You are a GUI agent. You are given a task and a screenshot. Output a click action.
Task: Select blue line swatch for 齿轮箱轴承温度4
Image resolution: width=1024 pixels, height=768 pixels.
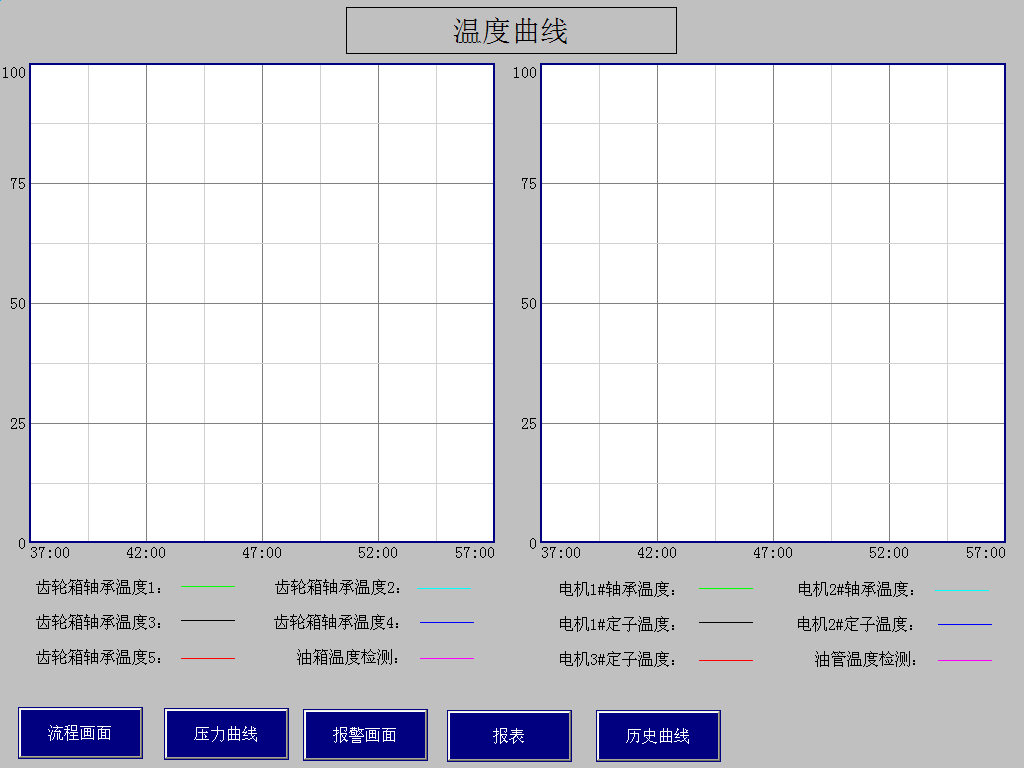[x=447, y=622]
